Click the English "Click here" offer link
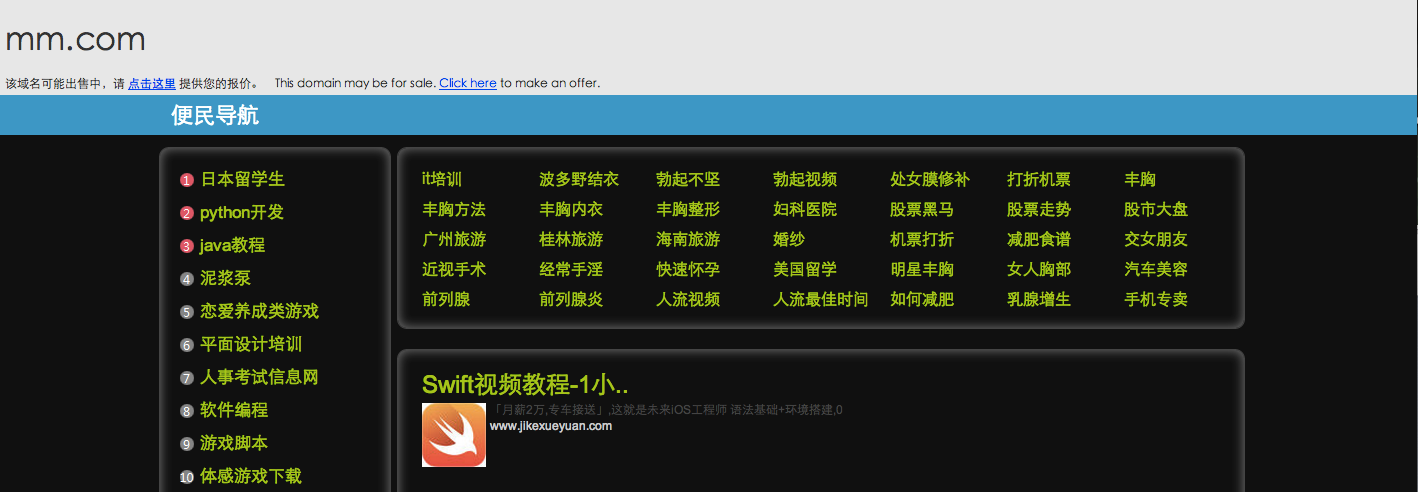This screenshot has height=492, width=1418. coord(467,83)
